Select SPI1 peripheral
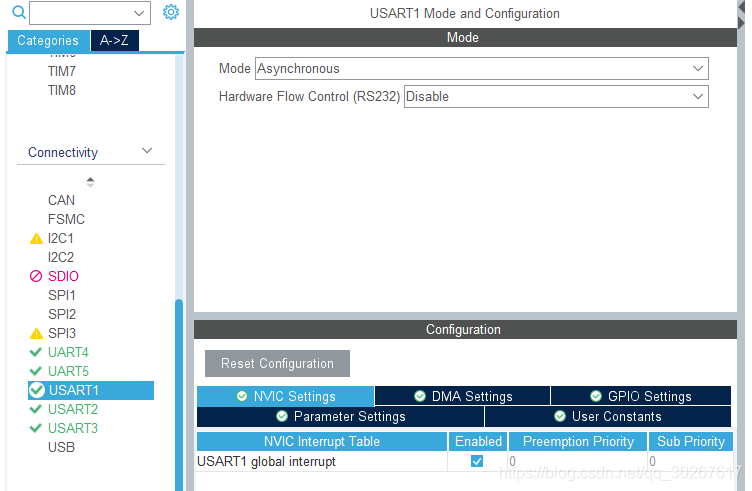The height and width of the screenshot is (491, 752). click(x=61, y=295)
